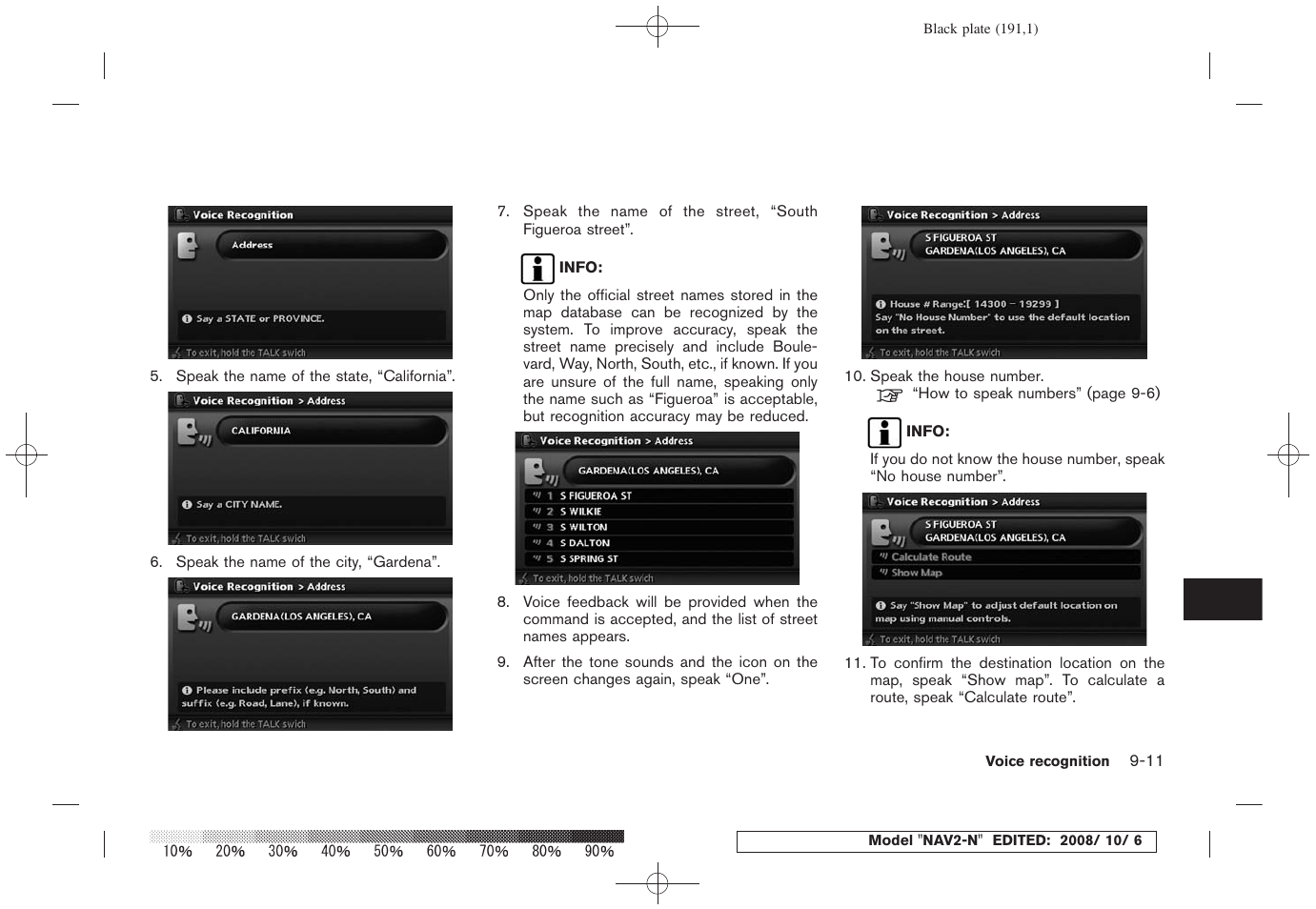Click the voice icon left of "Calculate Route"
The height and width of the screenshot is (909, 1316).
tap(883, 556)
